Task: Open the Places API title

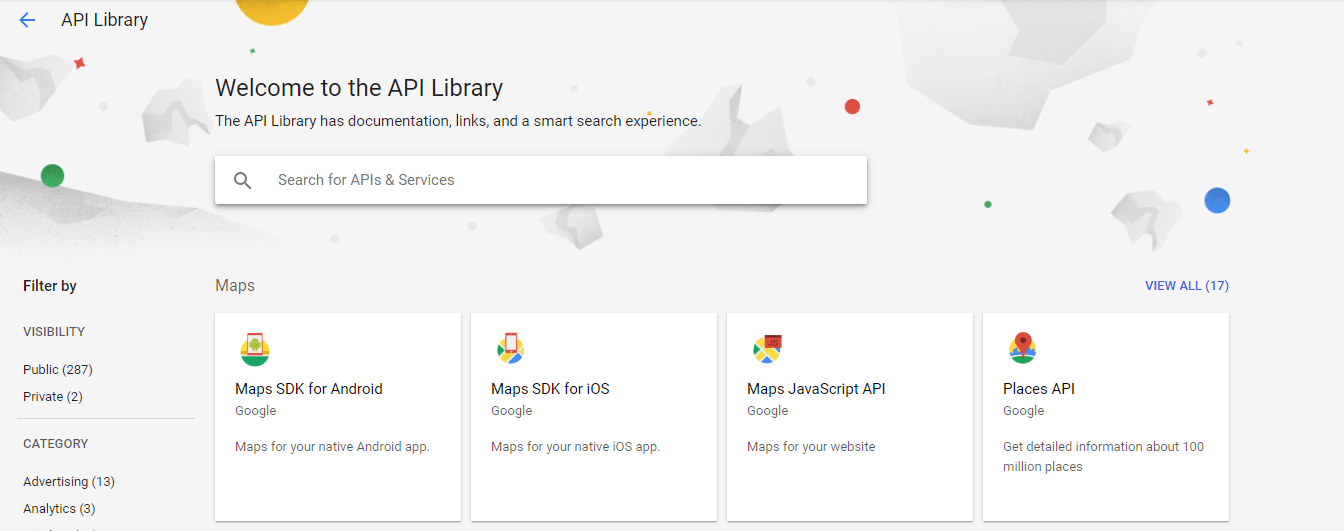Action: tap(1039, 389)
